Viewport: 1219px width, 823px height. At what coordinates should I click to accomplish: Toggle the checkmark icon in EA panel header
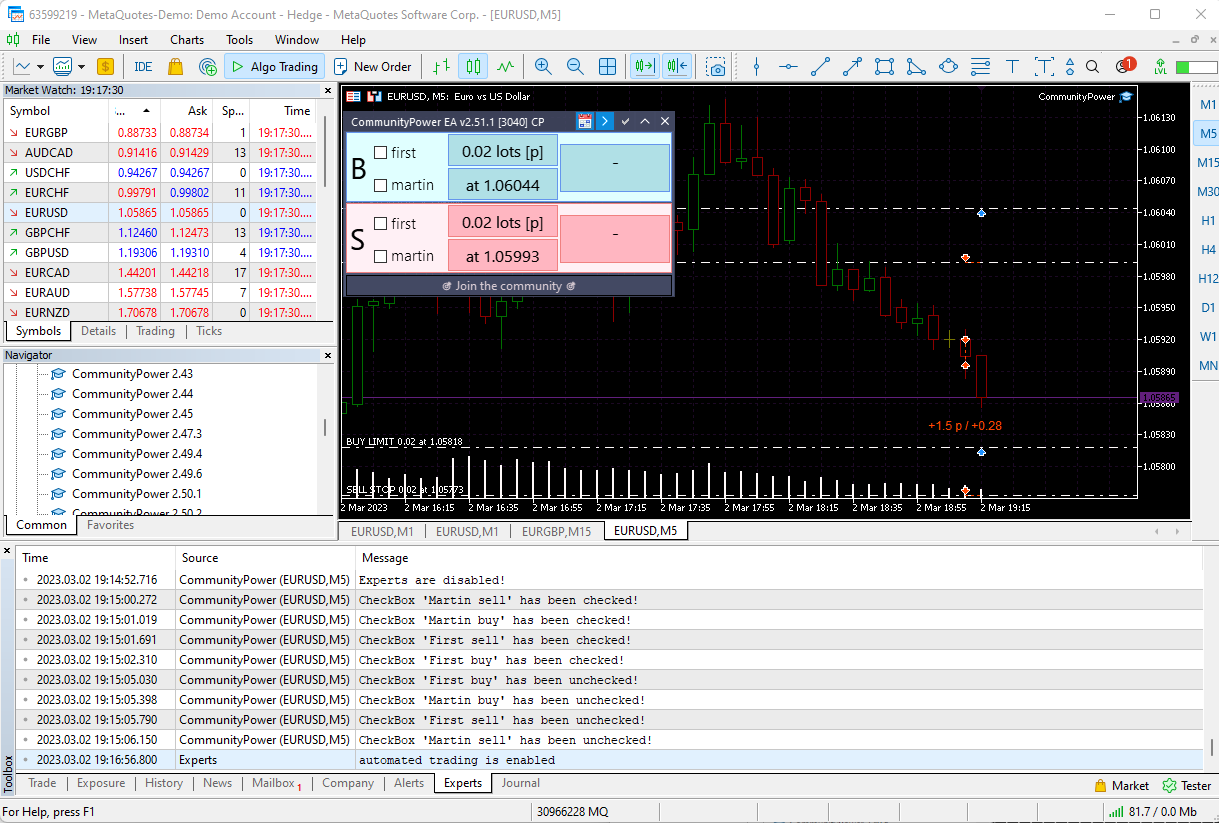625,121
